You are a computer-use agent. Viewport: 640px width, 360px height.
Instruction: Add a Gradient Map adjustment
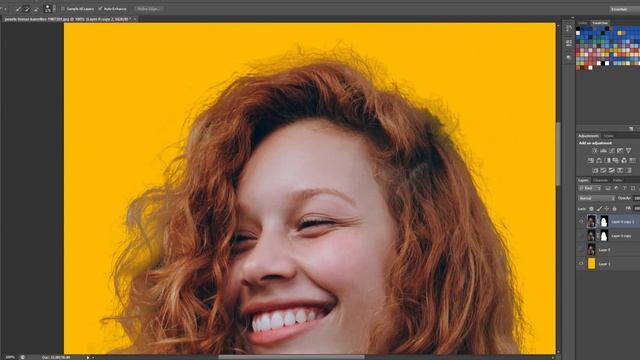click(x=628, y=170)
